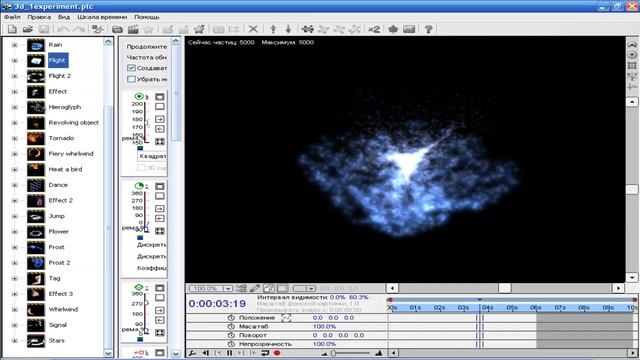Image resolution: width=640 pixels, height=360 pixels.
Task: Jump to the first frame
Action: point(218,353)
